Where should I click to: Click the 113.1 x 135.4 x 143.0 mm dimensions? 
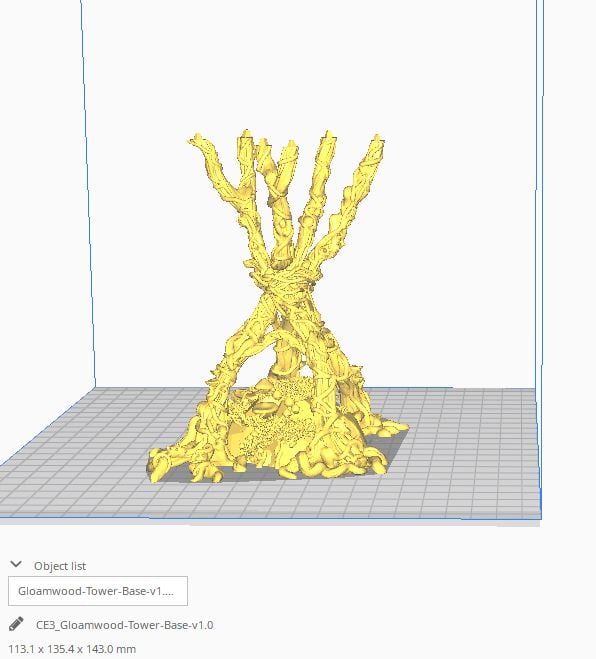(x=72, y=649)
